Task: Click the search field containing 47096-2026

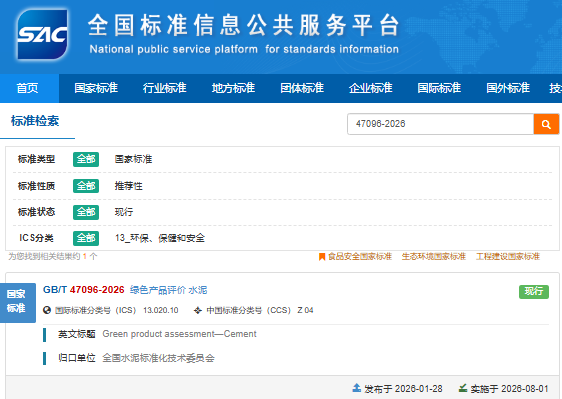Action: tap(440, 124)
